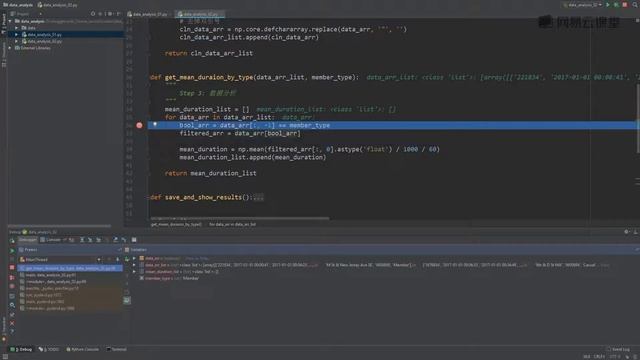Click the highlighted watches icon beside Variables list
Screen dimensions: 640x360
pyautogui.click(x=127, y=300)
